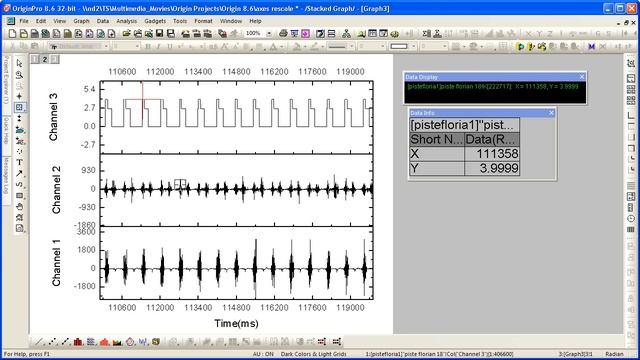Open the Tools menu
This screenshot has width=640, height=360.
(180, 21)
